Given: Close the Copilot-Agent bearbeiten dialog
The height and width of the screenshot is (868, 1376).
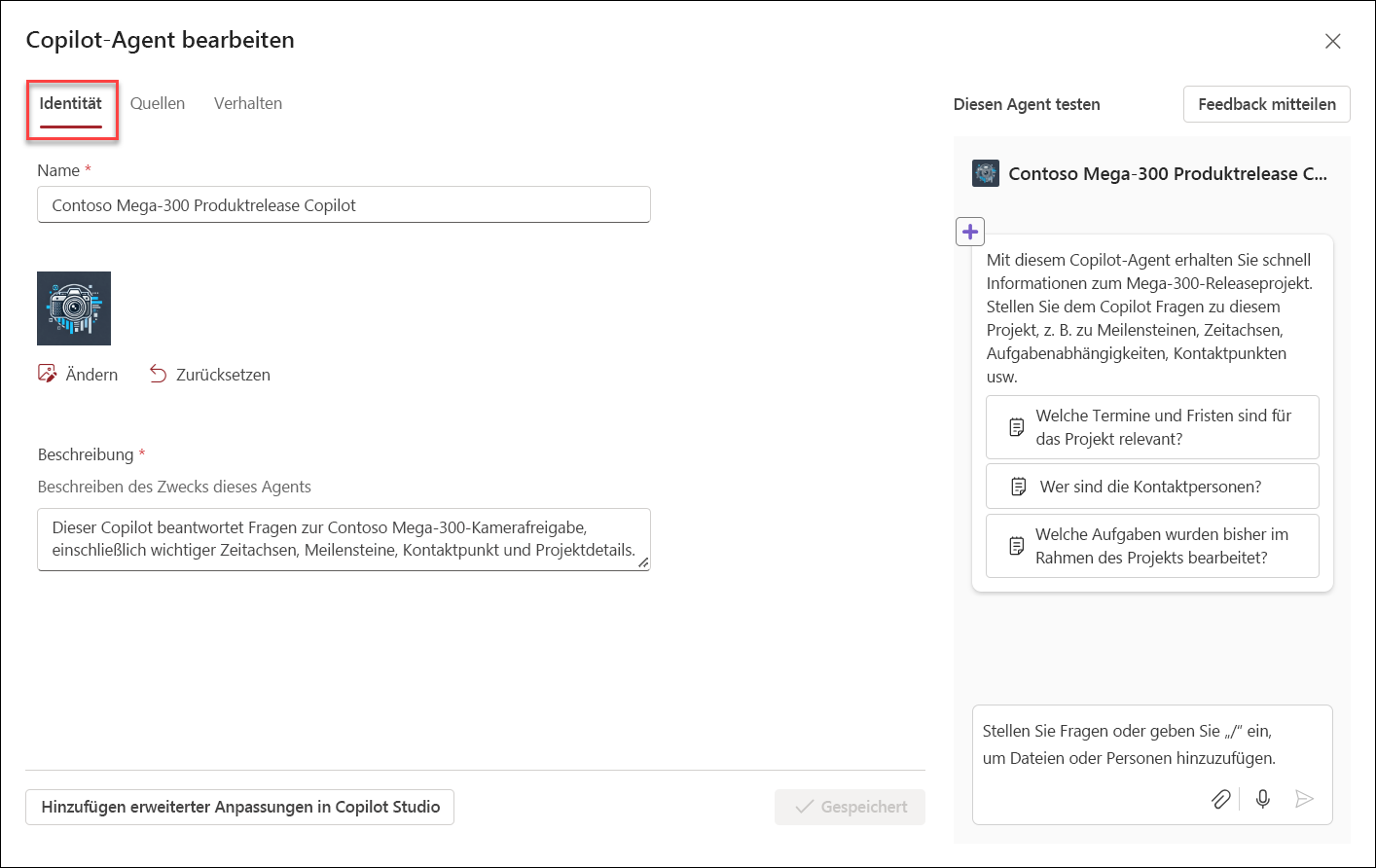Looking at the screenshot, I should pyautogui.click(x=1333, y=41).
